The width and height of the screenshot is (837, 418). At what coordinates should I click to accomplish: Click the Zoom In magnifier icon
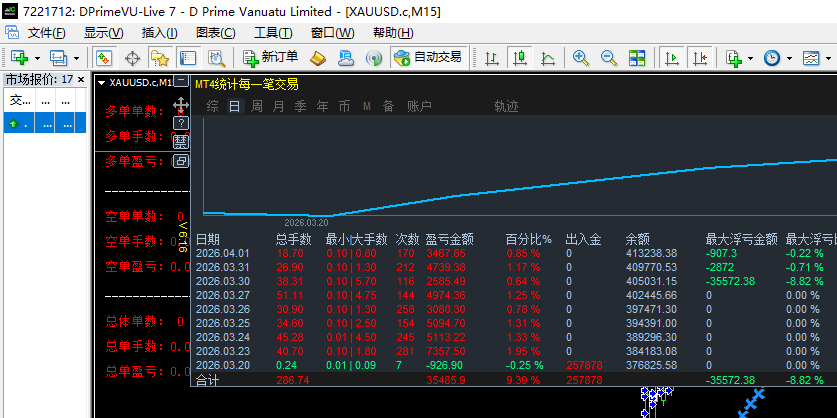[580, 58]
